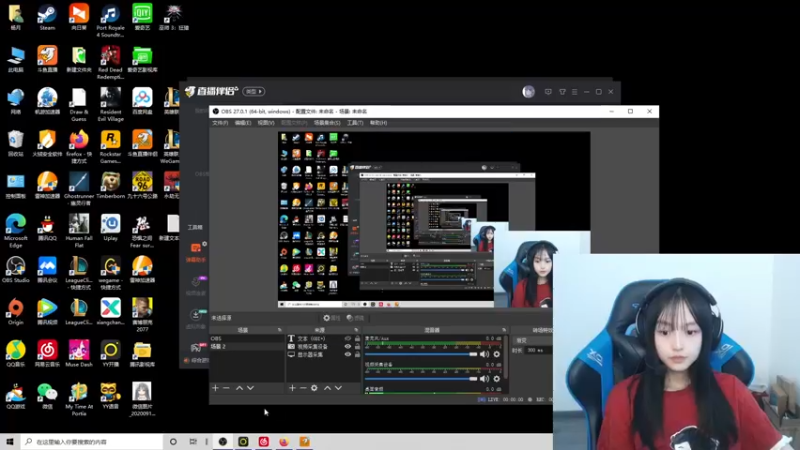The height and width of the screenshot is (450, 800).
Task: Open Rockstar Games launcher desktop icon
Action: [110, 147]
